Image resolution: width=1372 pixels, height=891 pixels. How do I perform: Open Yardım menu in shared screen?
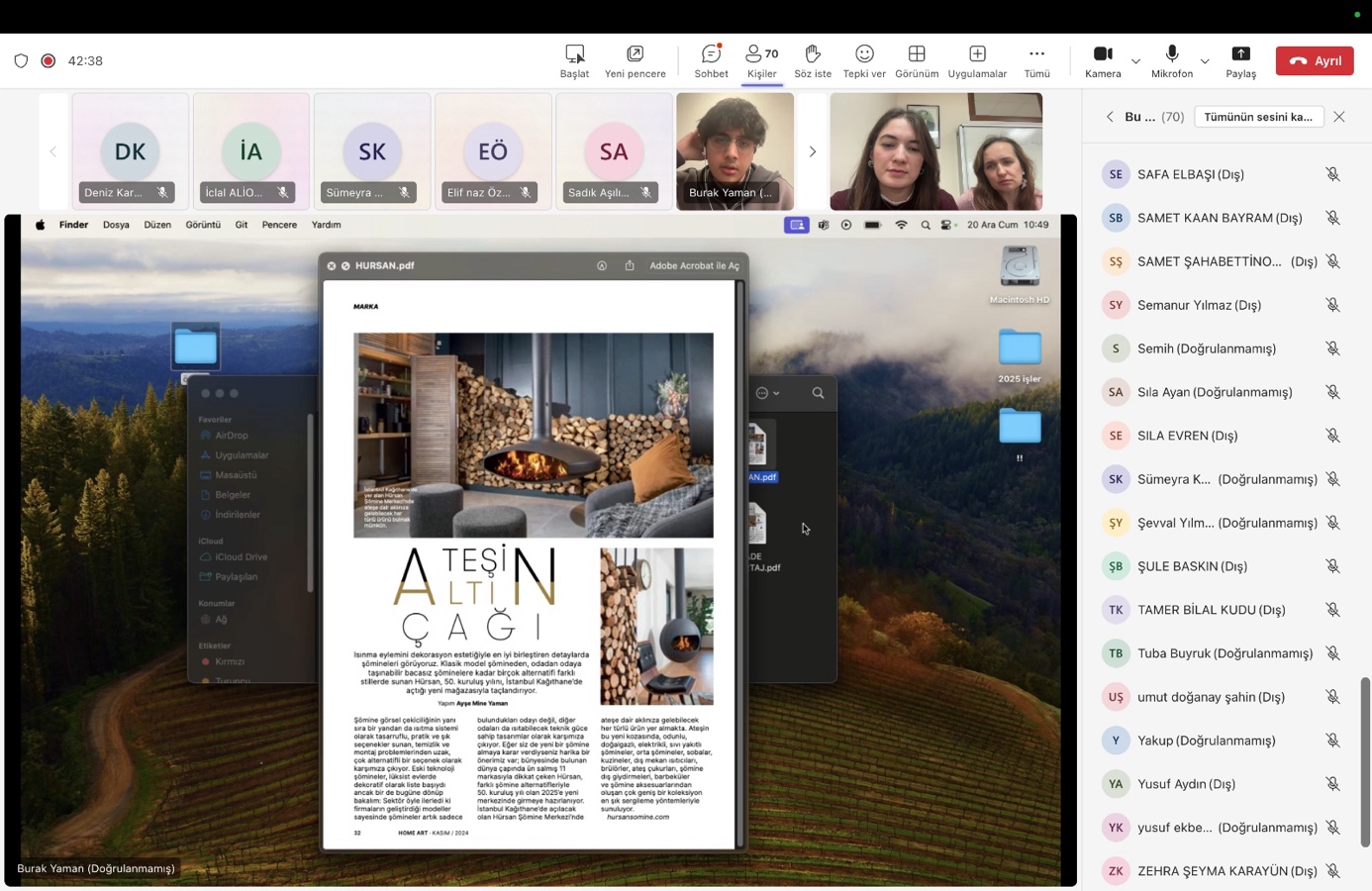point(327,225)
